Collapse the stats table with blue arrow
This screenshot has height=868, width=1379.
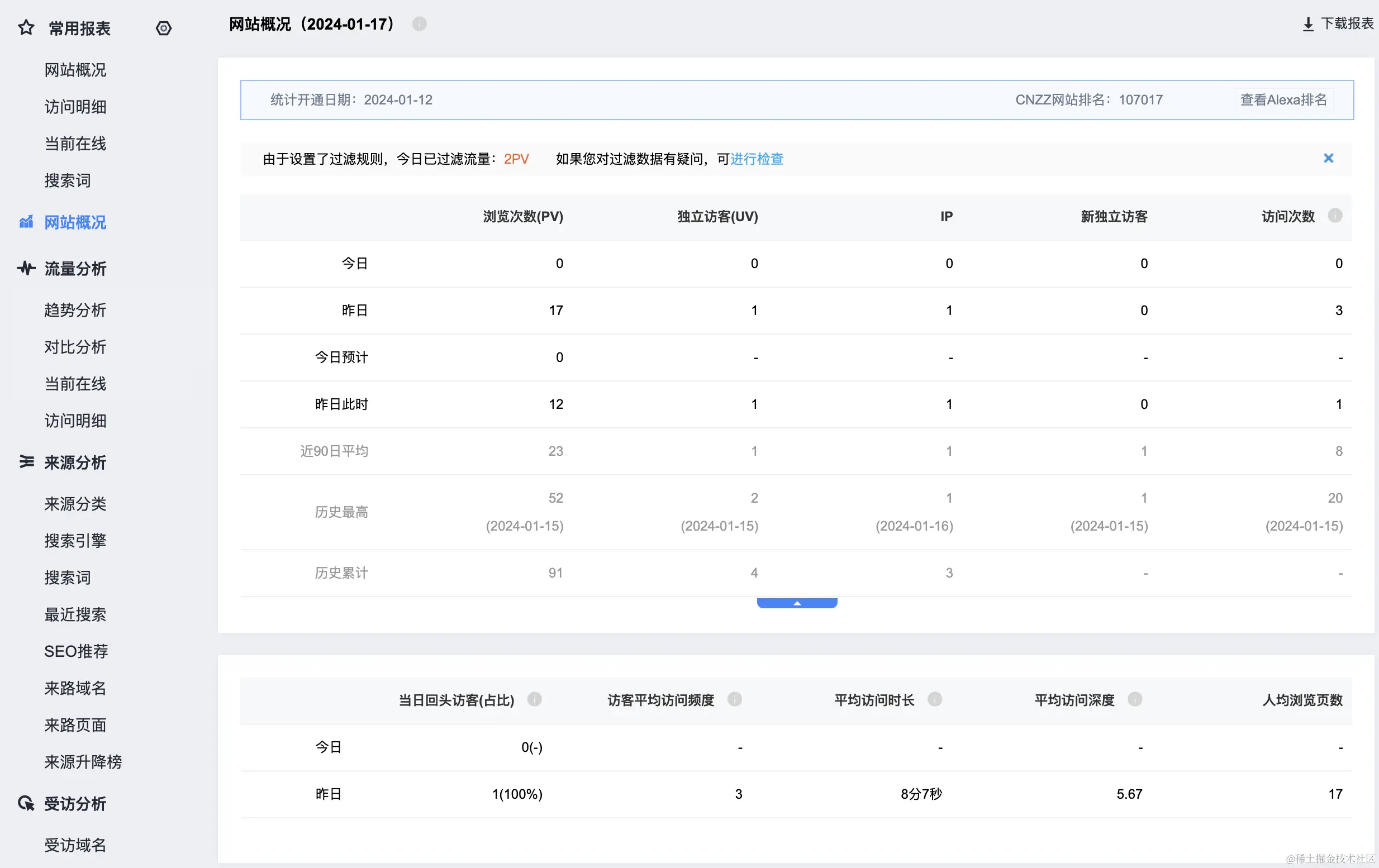[x=797, y=603]
